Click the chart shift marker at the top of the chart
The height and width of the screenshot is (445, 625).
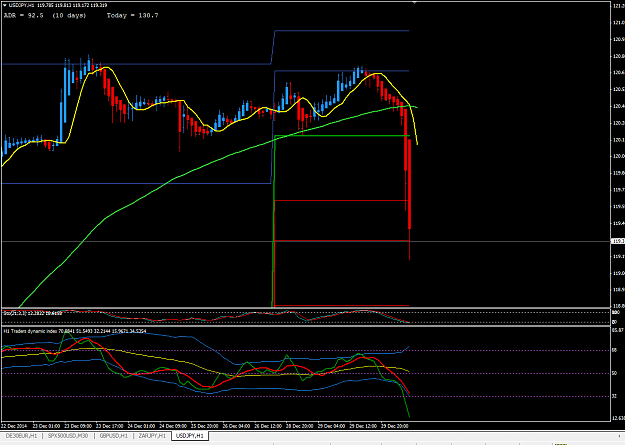click(414, 2)
